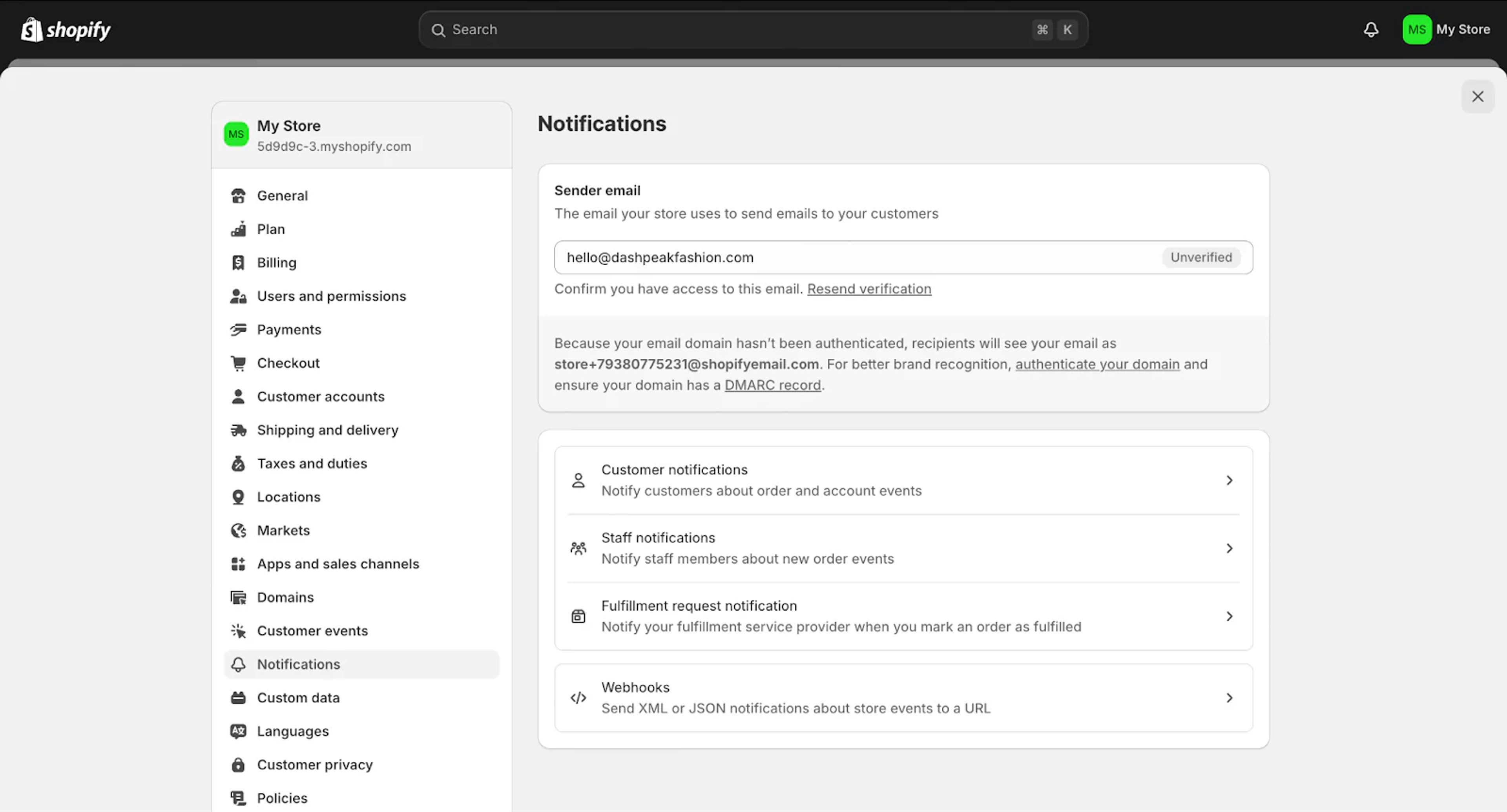The width and height of the screenshot is (1507, 812).
Task: Click the Unverified badge
Action: (1201, 257)
